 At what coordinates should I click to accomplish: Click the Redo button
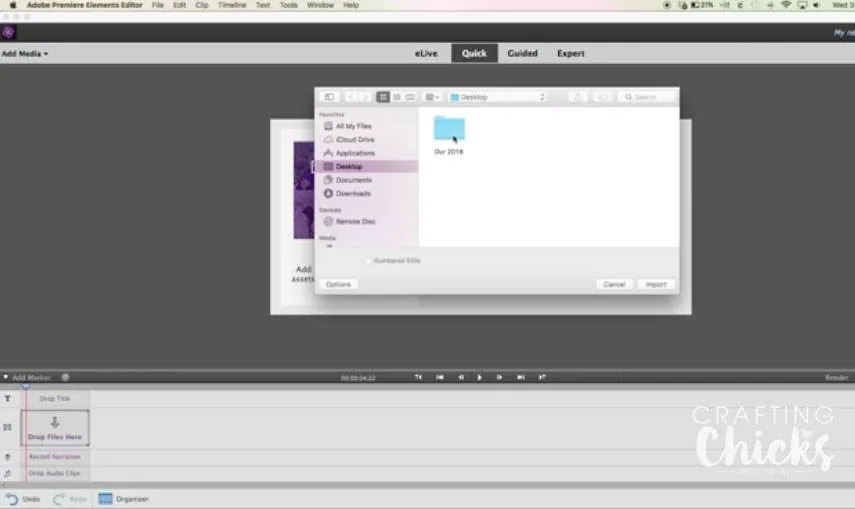coord(70,499)
